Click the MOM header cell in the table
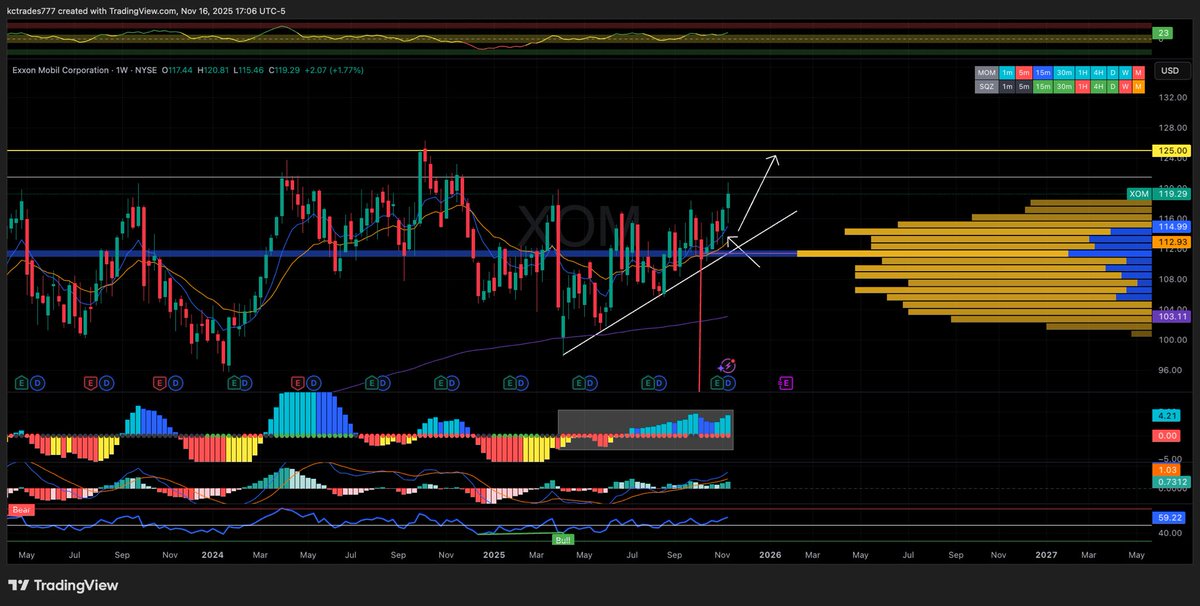The height and width of the screenshot is (606, 1200). [987, 73]
